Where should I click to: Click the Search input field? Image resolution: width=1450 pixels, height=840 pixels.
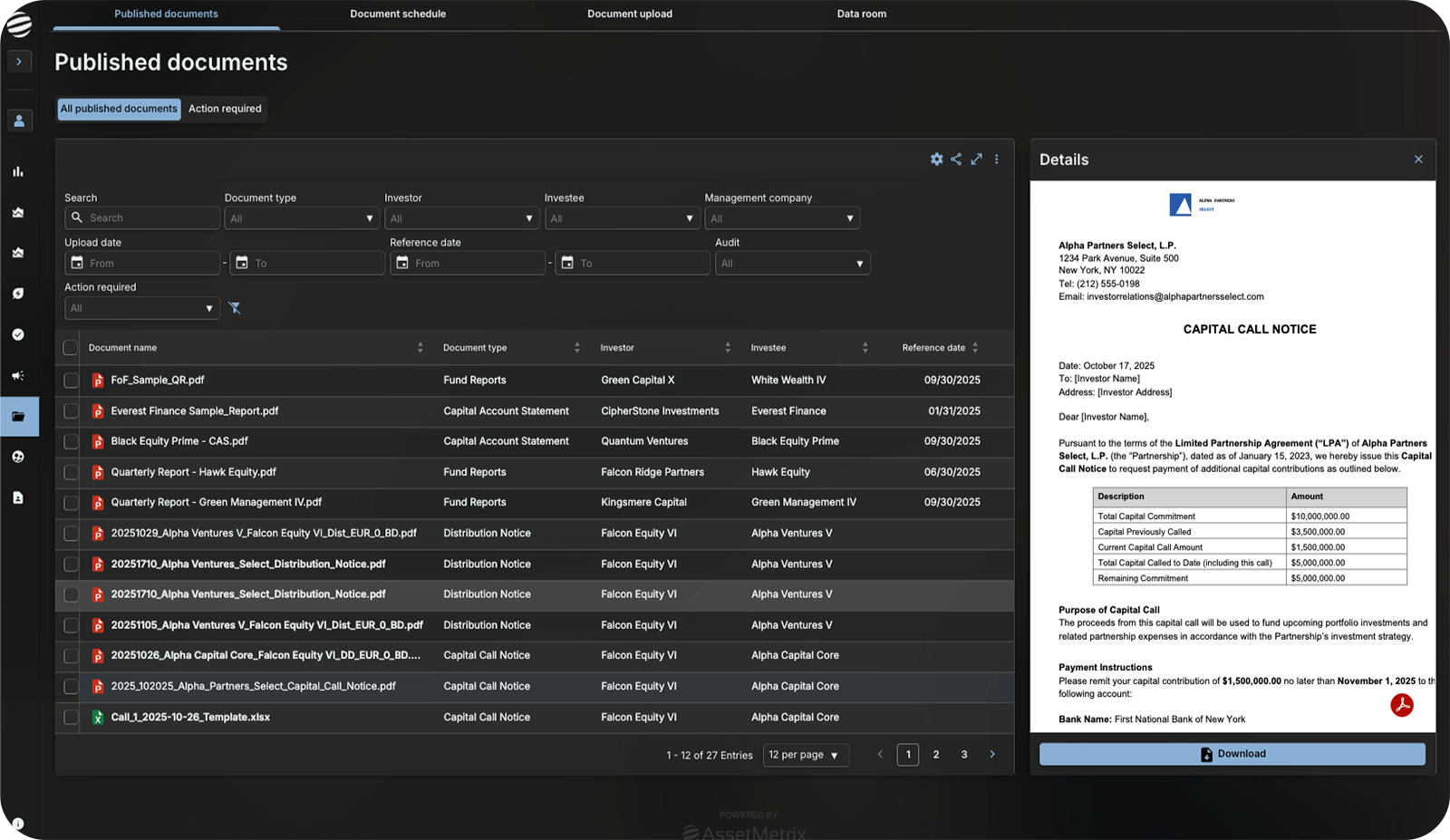pyautogui.click(x=150, y=218)
